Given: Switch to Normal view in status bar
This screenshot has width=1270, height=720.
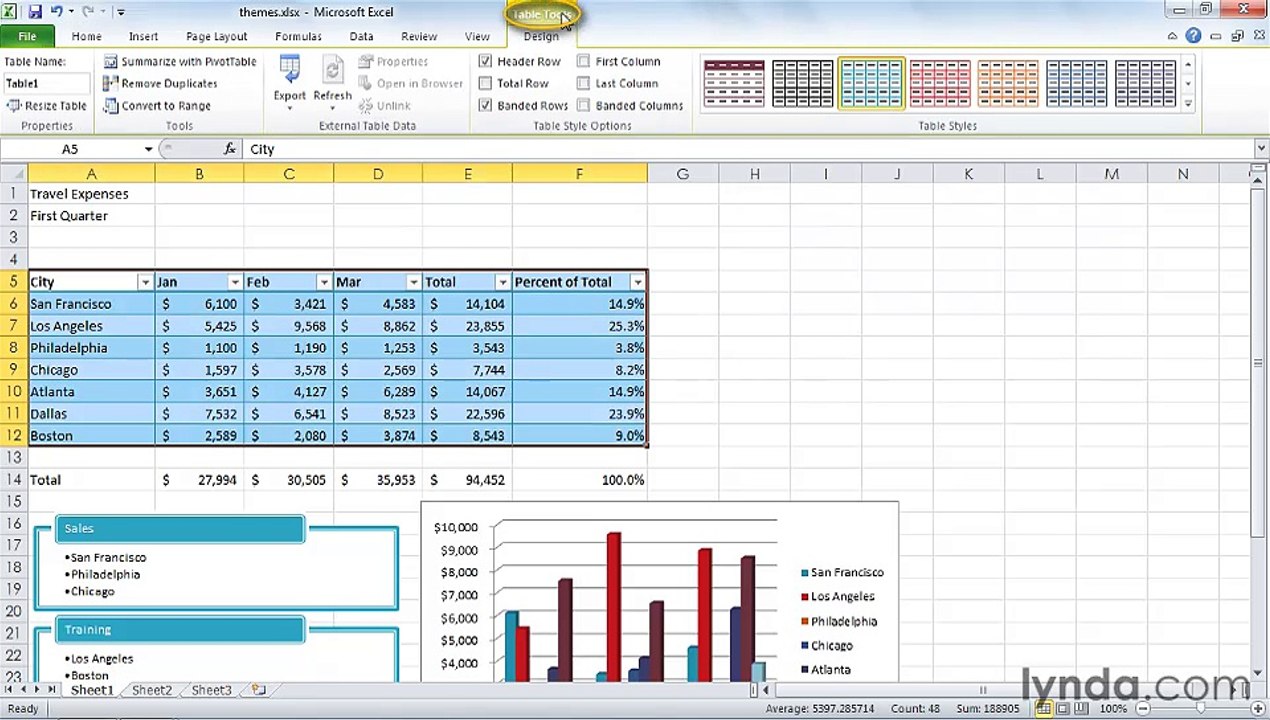Looking at the screenshot, I should [x=1043, y=708].
